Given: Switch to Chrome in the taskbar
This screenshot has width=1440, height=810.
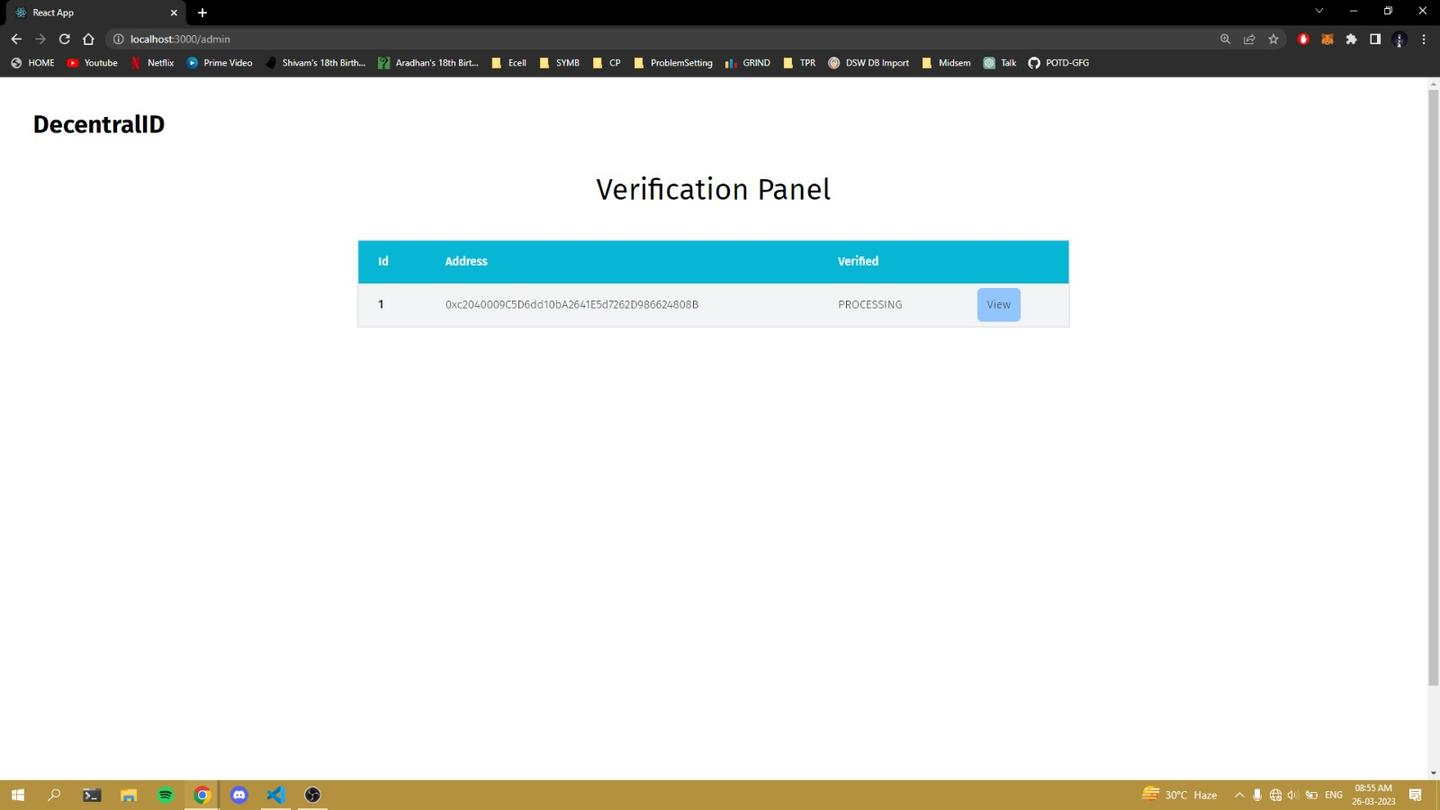Looking at the screenshot, I should [202, 795].
